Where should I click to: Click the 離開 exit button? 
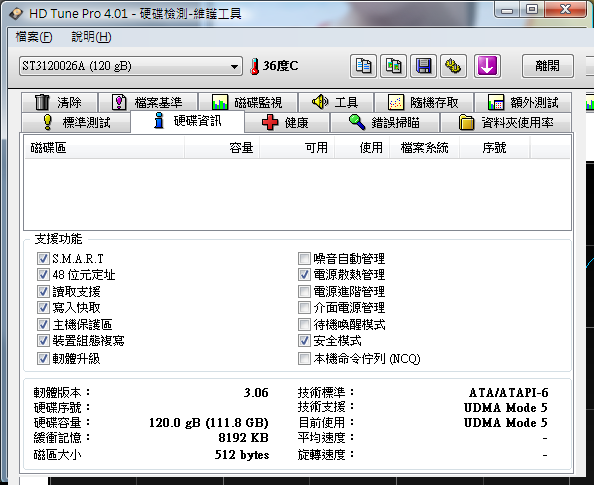coord(547,66)
